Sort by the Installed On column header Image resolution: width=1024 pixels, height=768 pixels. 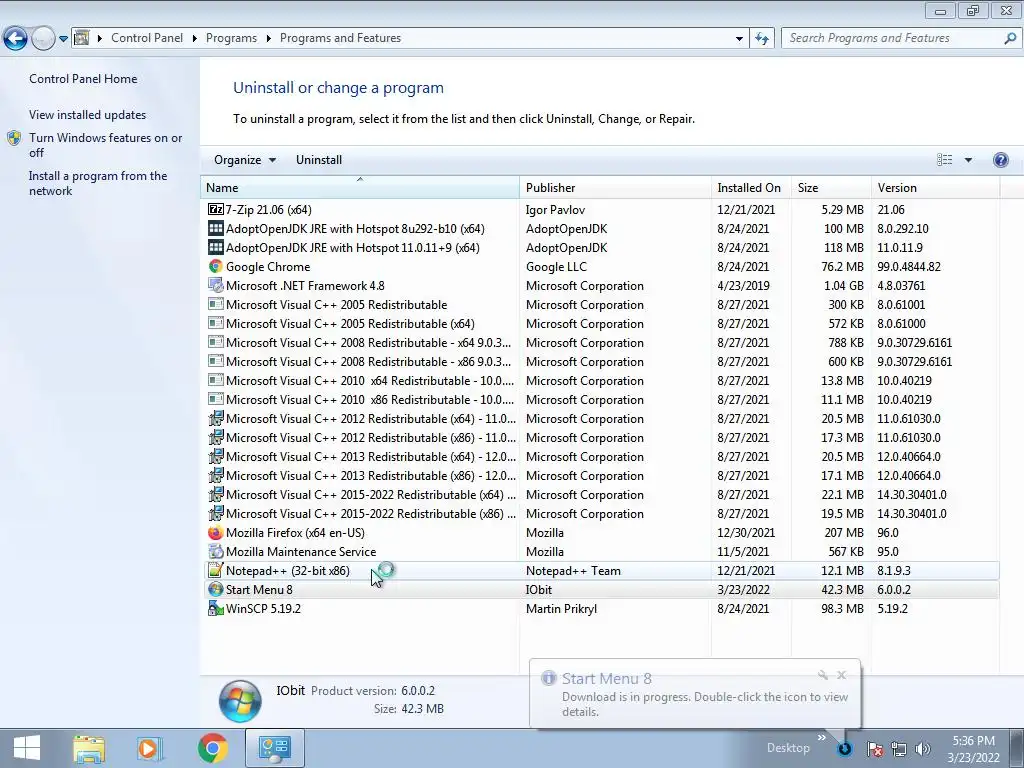point(751,187)
